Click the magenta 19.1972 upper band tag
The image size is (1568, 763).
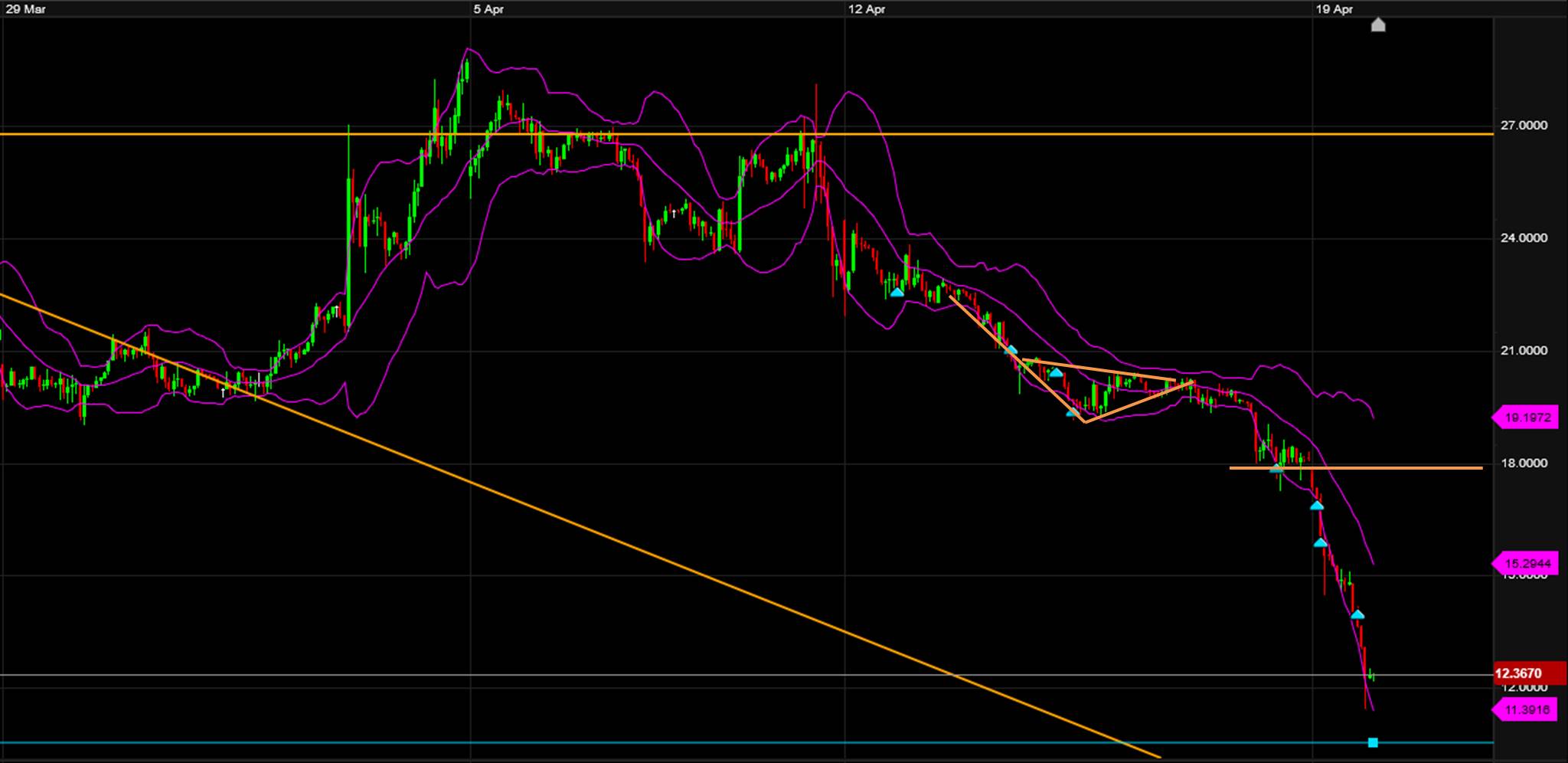pos(1527,418)
